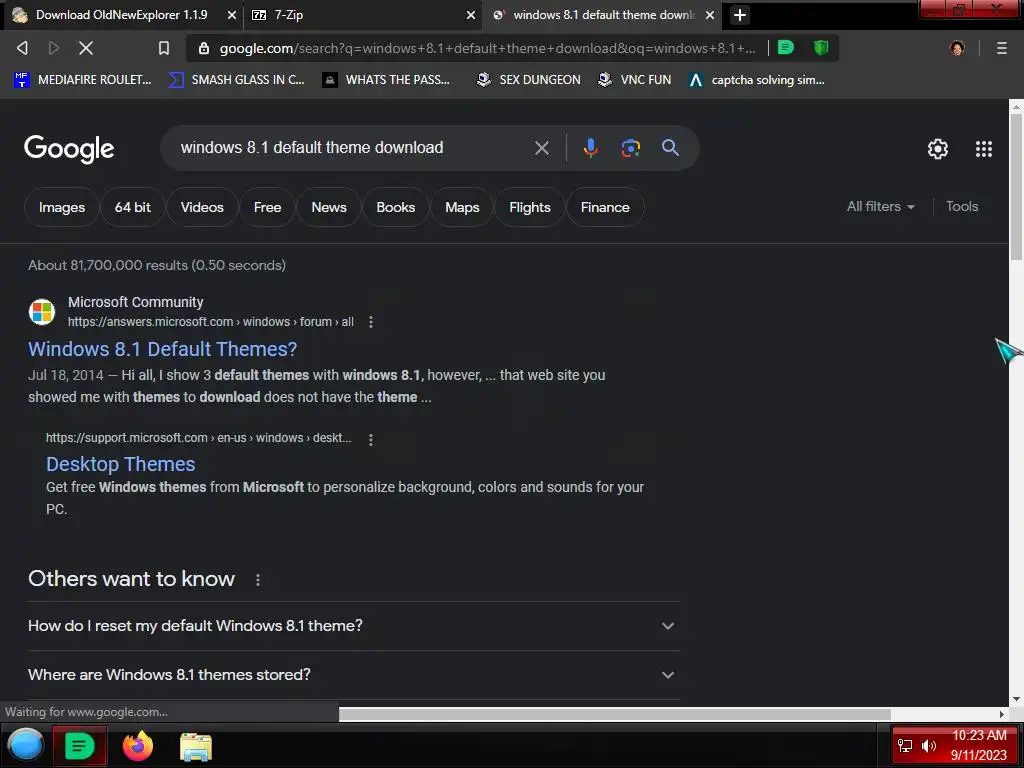Launch Firefox from the taskbar
Viewport: 1024px width, 768px height.
pos(138,746)
